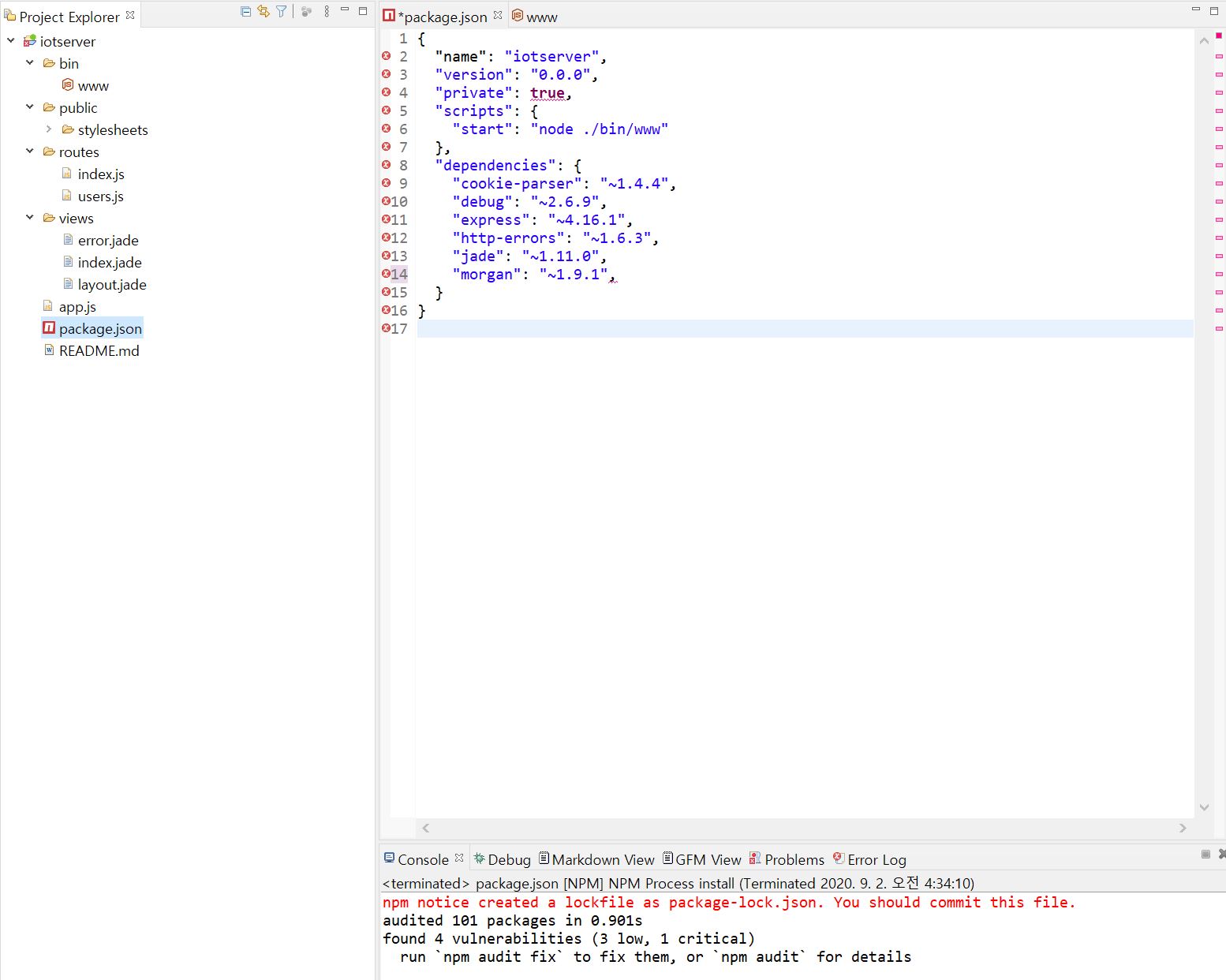Collapse the views folder
This screenshot has height=980, width=1226.
coord(30,218)
